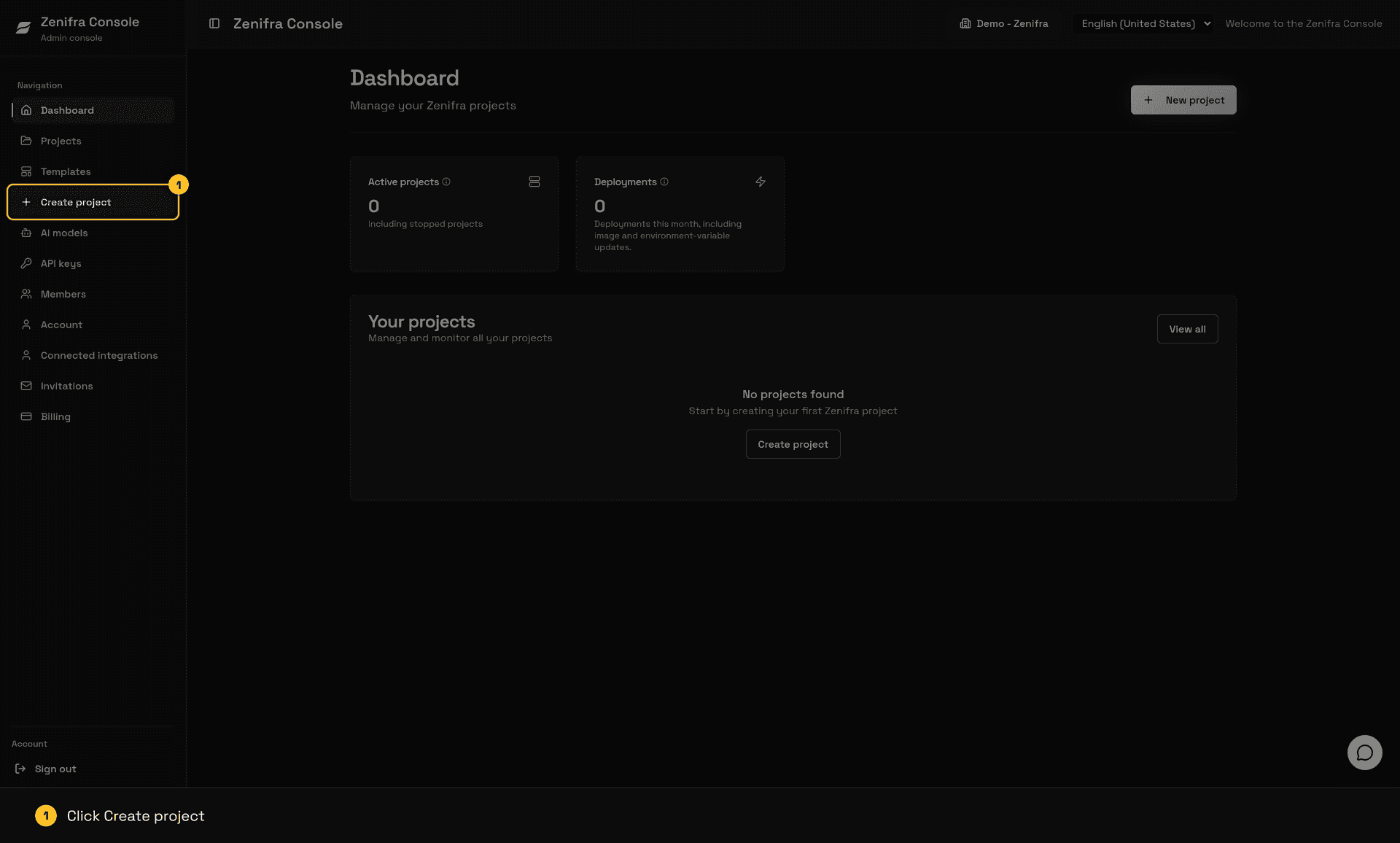The image size is (1400, 843).
Task: Click the lightning icon in Deployments card
Action: [x=761, y=182]
